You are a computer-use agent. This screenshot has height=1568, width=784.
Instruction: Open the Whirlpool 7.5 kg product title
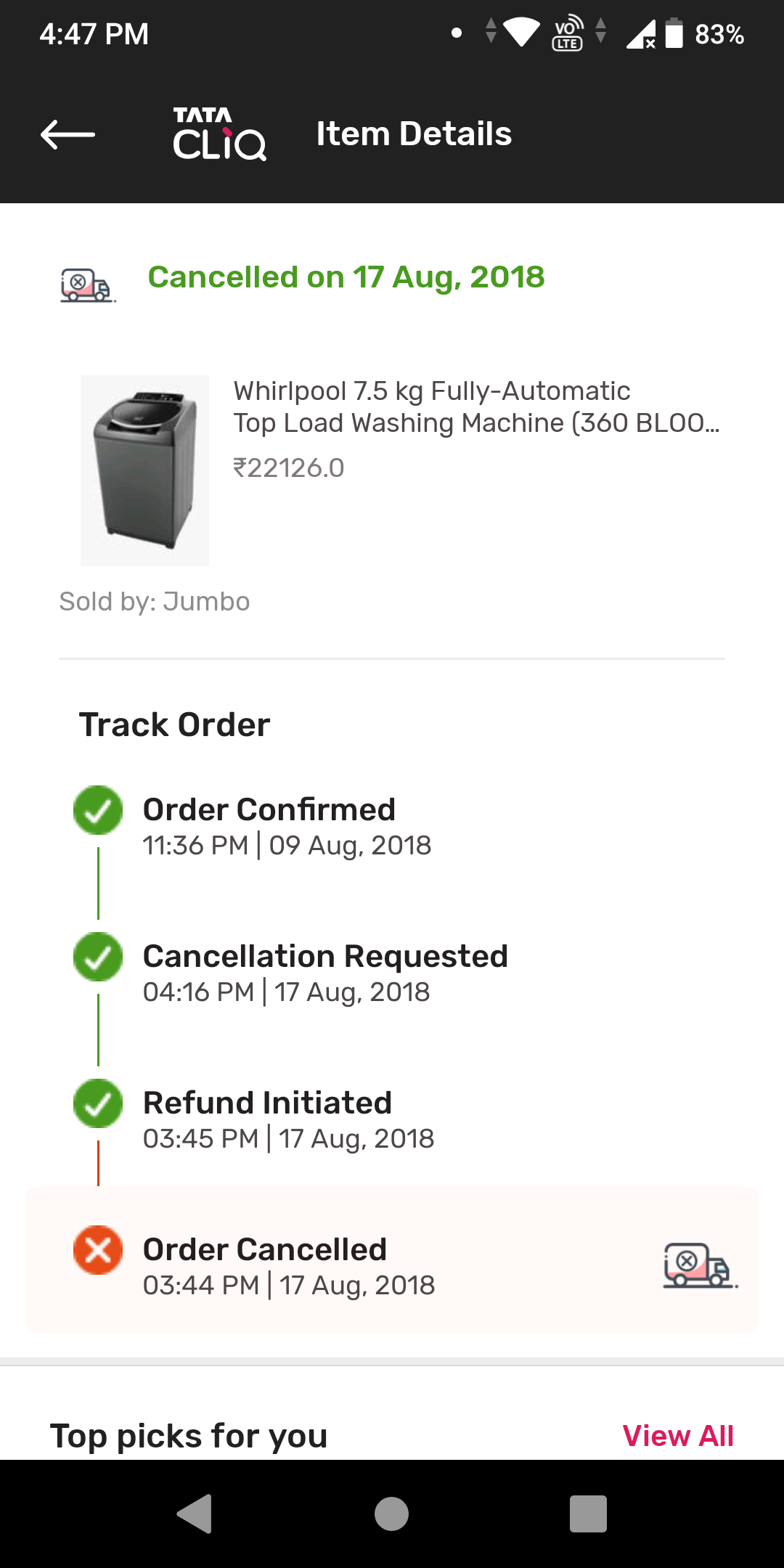pos(475,407)
